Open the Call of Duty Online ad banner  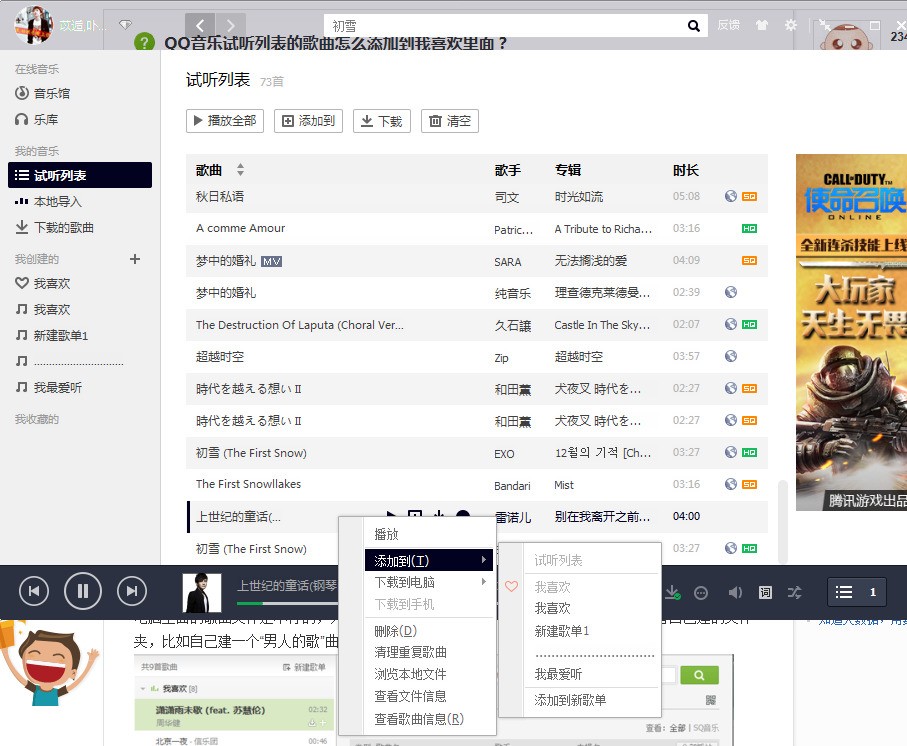851,333
